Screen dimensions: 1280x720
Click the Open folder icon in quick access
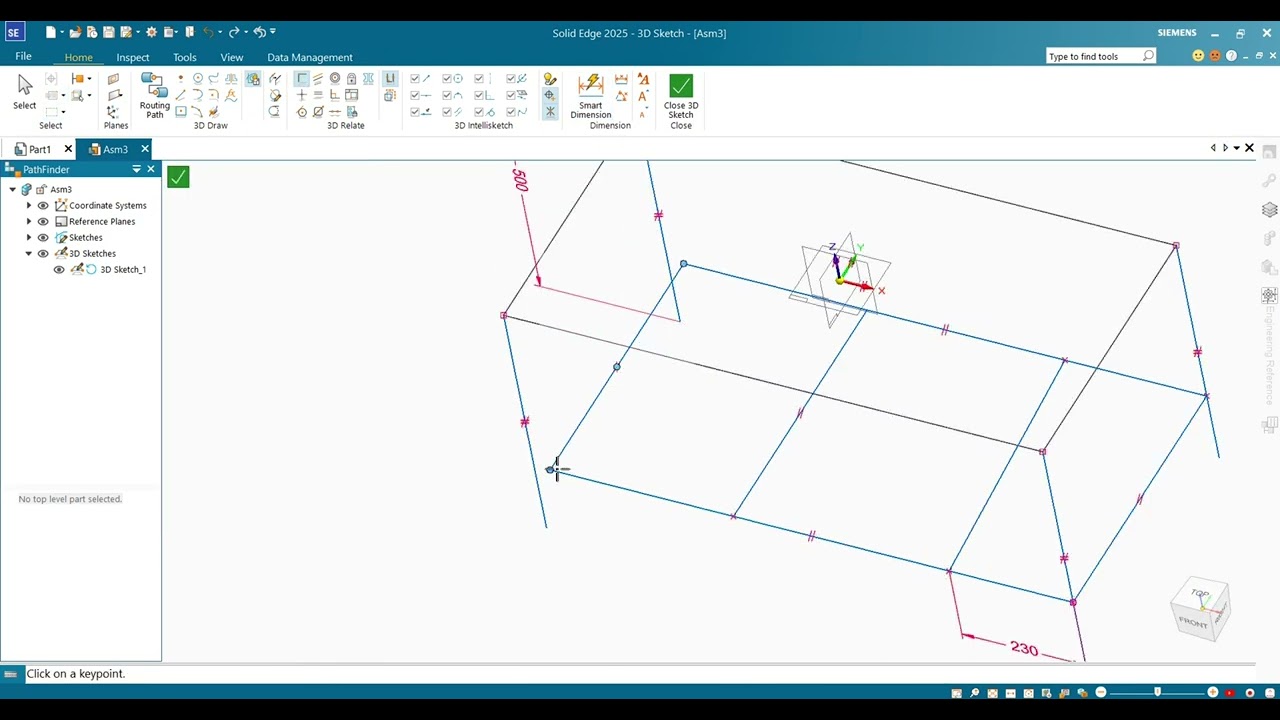pyautogui.click(x=75, y=32)
